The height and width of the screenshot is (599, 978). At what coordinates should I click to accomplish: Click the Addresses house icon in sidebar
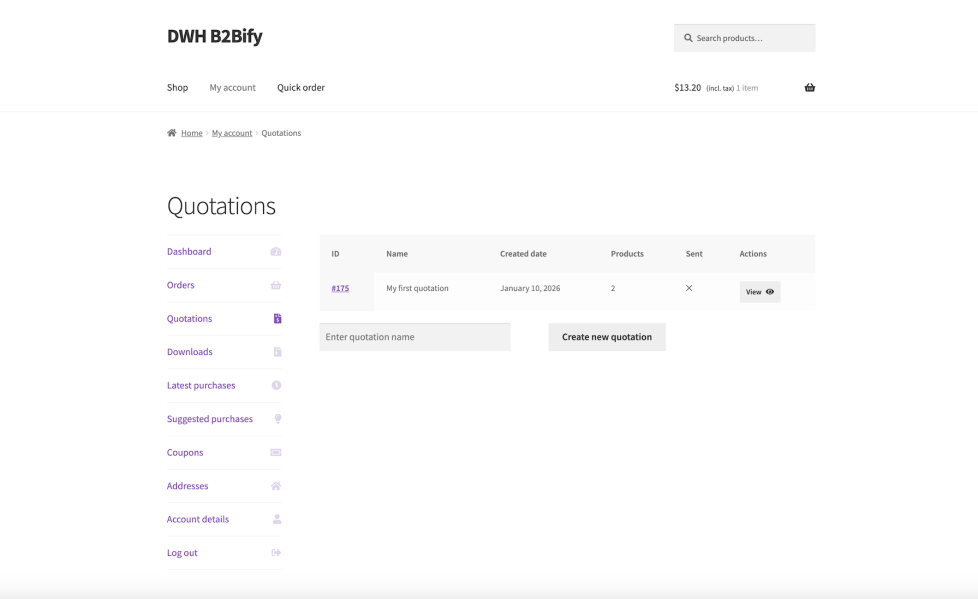click(276, 486)
